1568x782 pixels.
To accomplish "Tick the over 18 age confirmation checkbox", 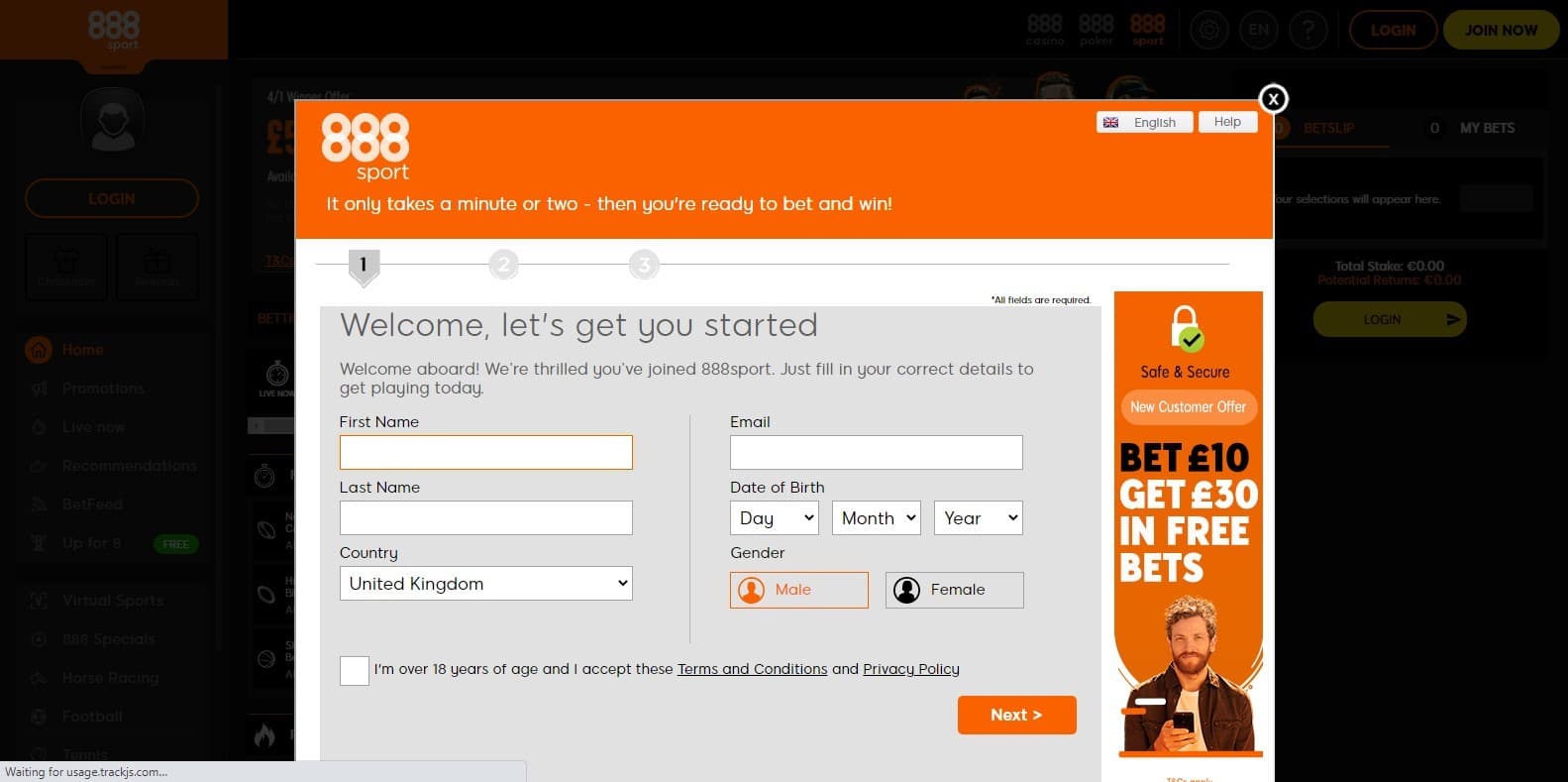I will [354, 671].
